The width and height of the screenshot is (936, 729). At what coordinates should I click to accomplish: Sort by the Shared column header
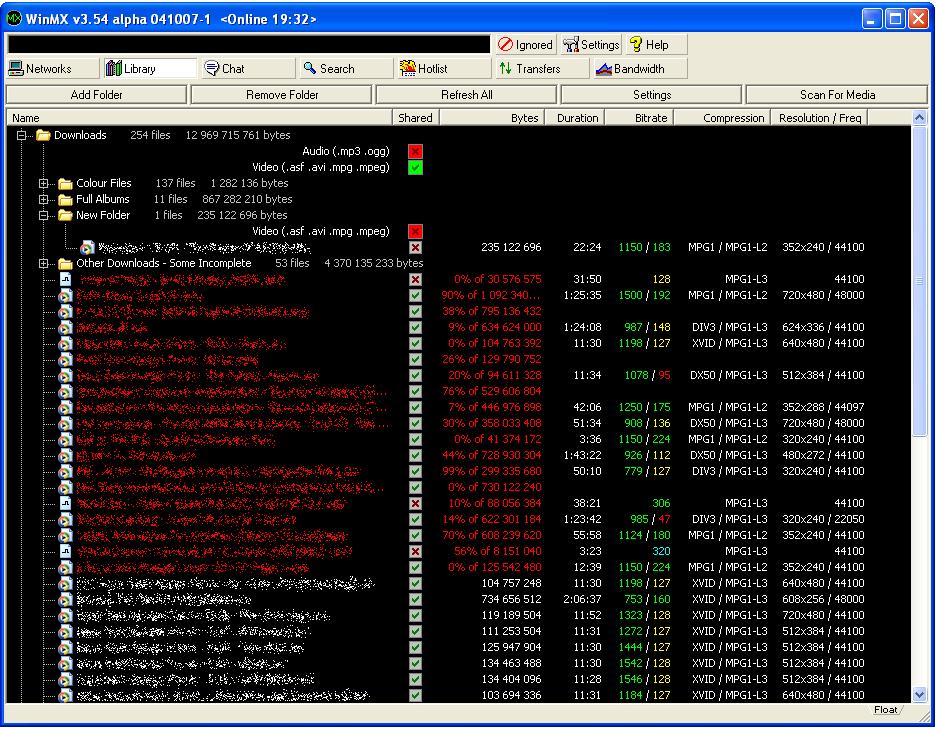[415, 118]
